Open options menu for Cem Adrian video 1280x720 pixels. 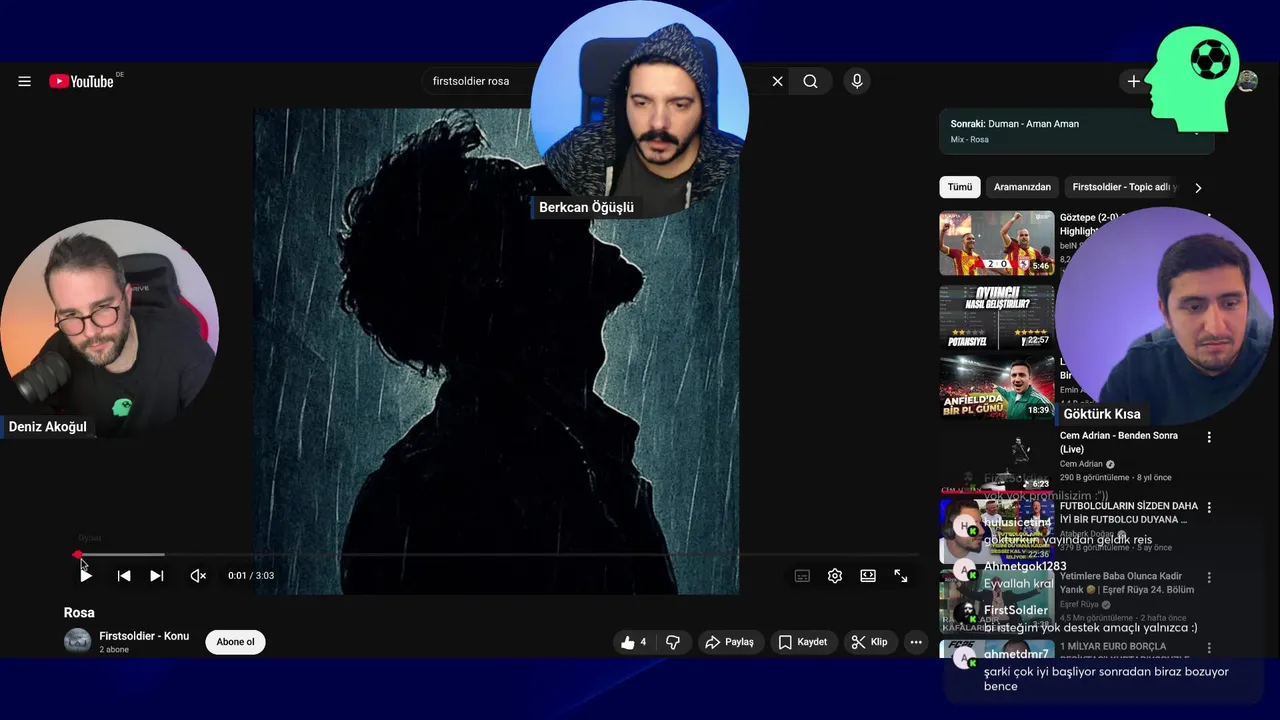(x=1209, y=437)
